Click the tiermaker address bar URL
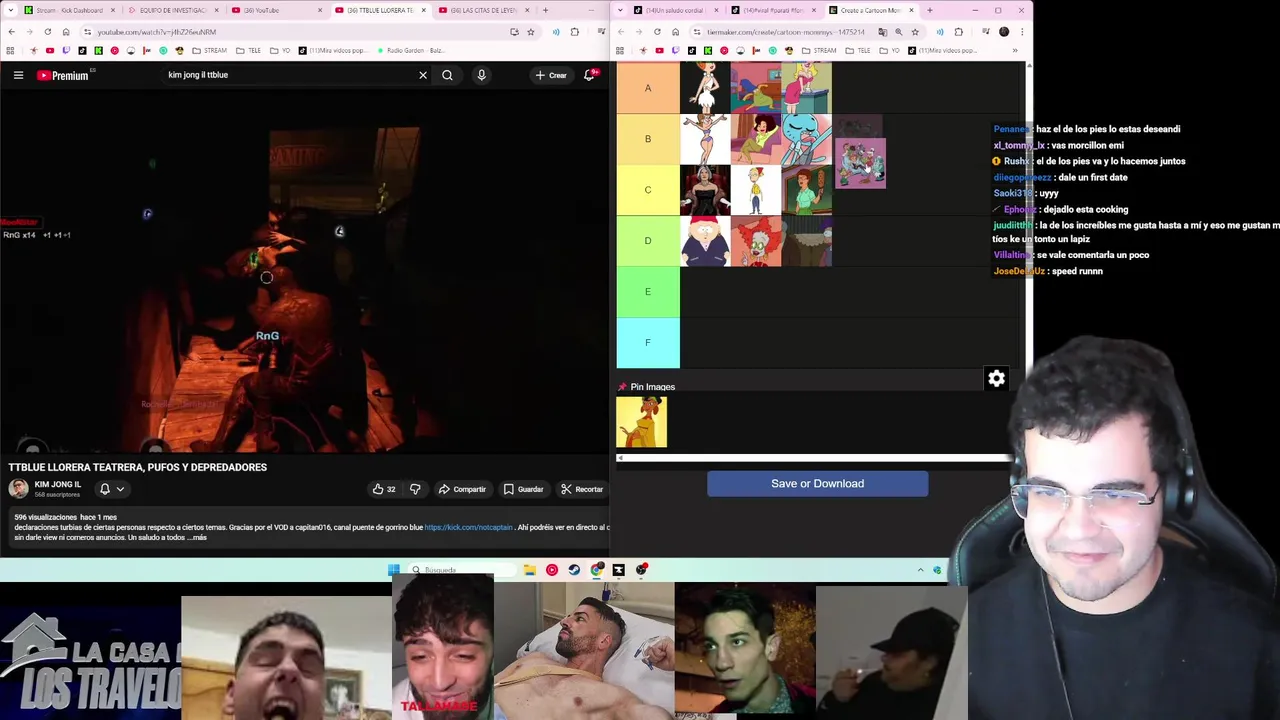 pyautogui.click(x=785, y=32)
